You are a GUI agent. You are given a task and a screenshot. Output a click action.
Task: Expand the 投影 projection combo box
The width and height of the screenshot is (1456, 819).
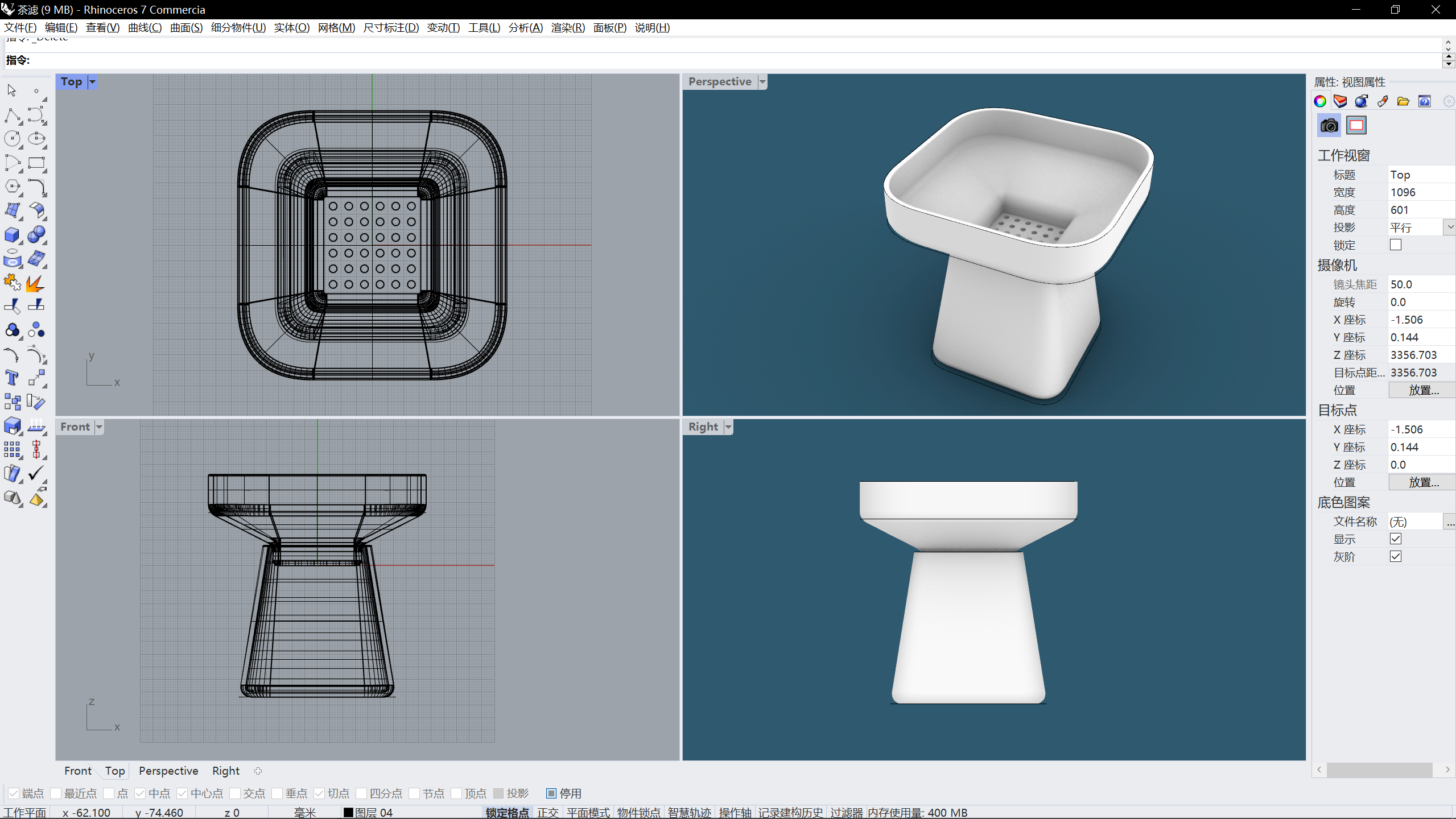1450,227
